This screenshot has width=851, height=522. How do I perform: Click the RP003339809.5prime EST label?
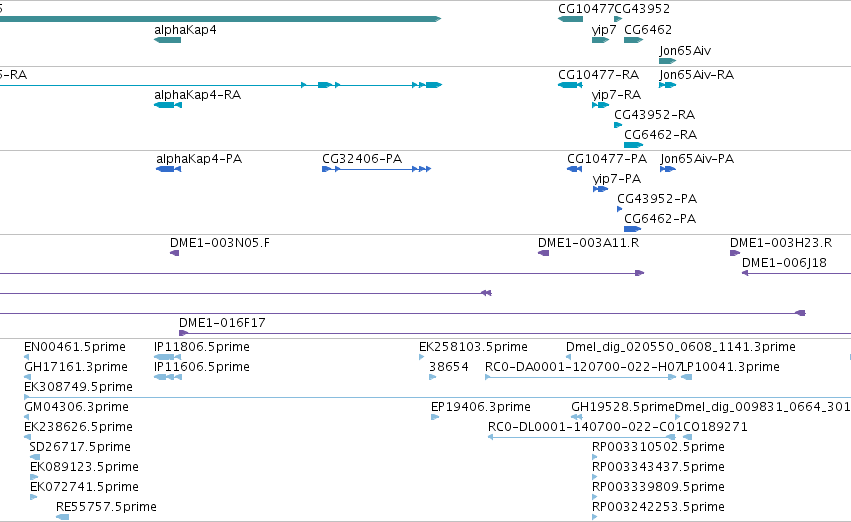pos(658,487)
